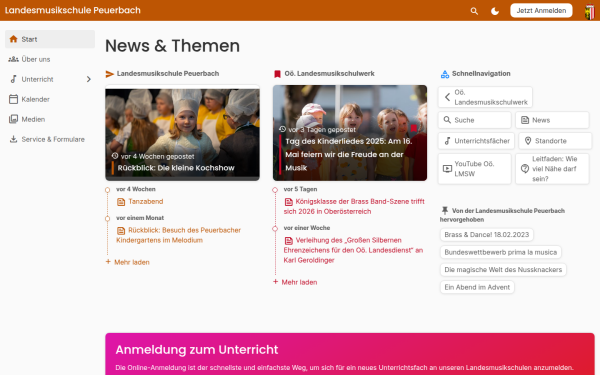This screenshot has height=375, width=600.
Task: Toggle dark mode with the moon icon
Action: [x=495, y=11]
